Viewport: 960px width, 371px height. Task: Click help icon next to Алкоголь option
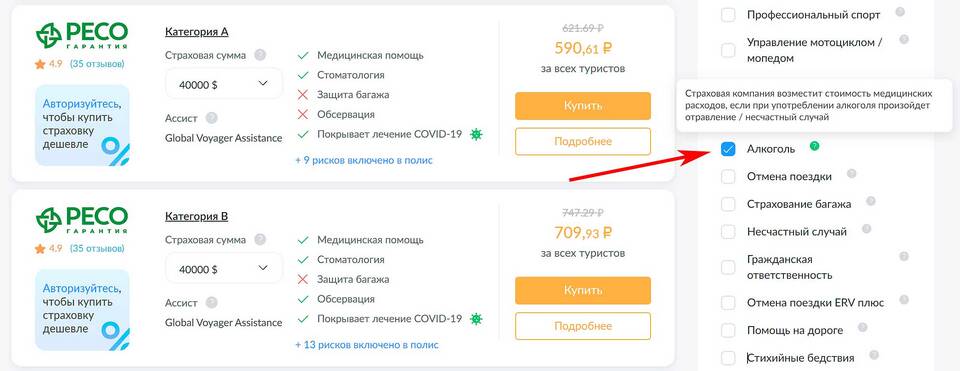(814, 146)
